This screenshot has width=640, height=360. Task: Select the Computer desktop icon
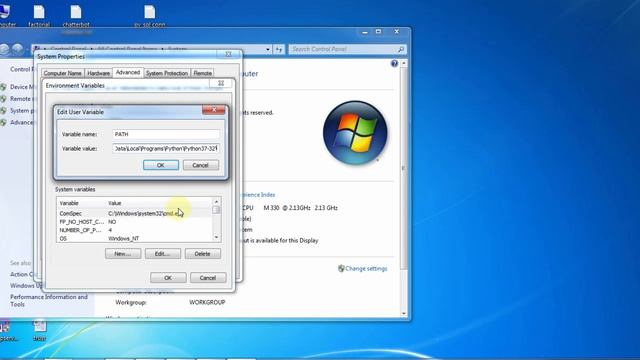[x=5, y=16]
